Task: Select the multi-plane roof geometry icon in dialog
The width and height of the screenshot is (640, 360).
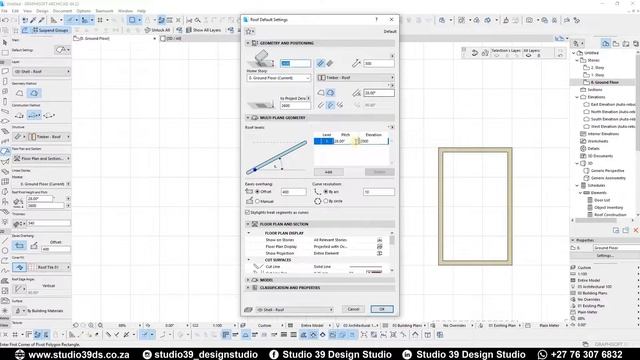Action: [331, 93]
